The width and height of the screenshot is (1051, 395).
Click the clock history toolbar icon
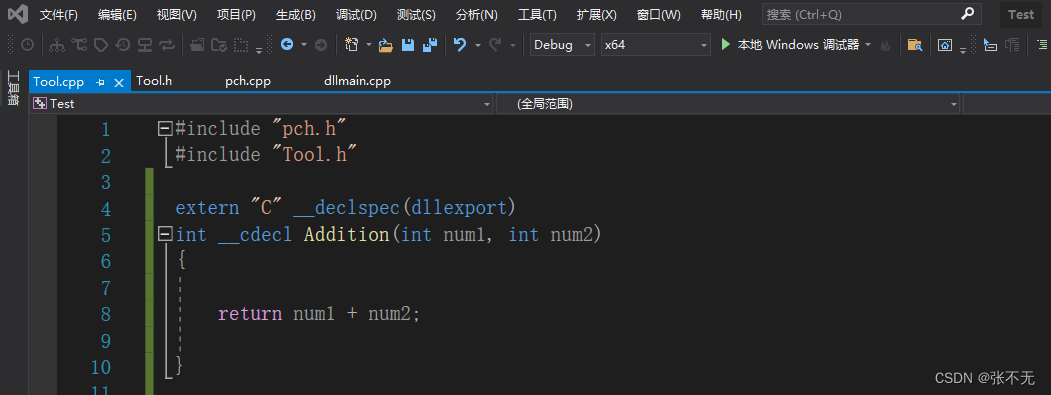(27, 45)
